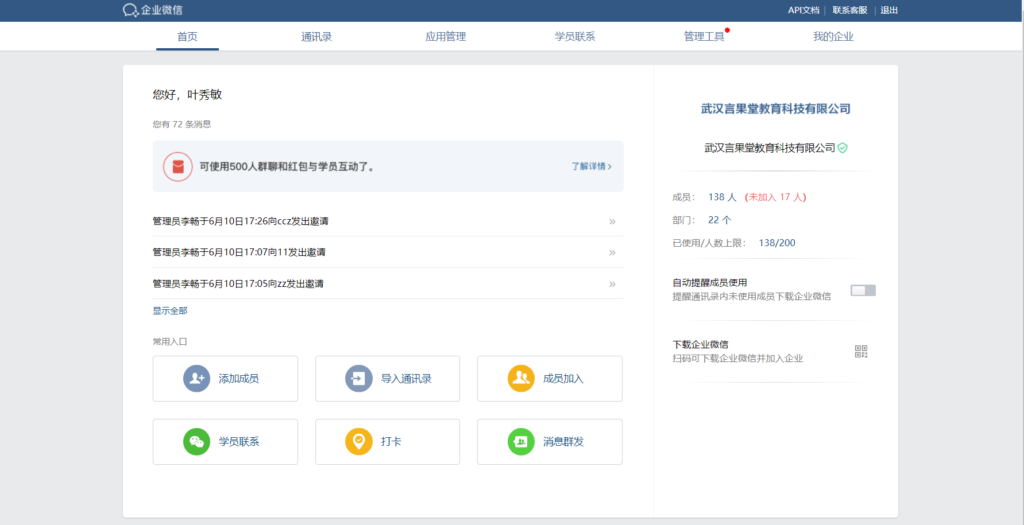
Task: Click the 学员联系 green WeChat icon
Action: coord(196,442)
